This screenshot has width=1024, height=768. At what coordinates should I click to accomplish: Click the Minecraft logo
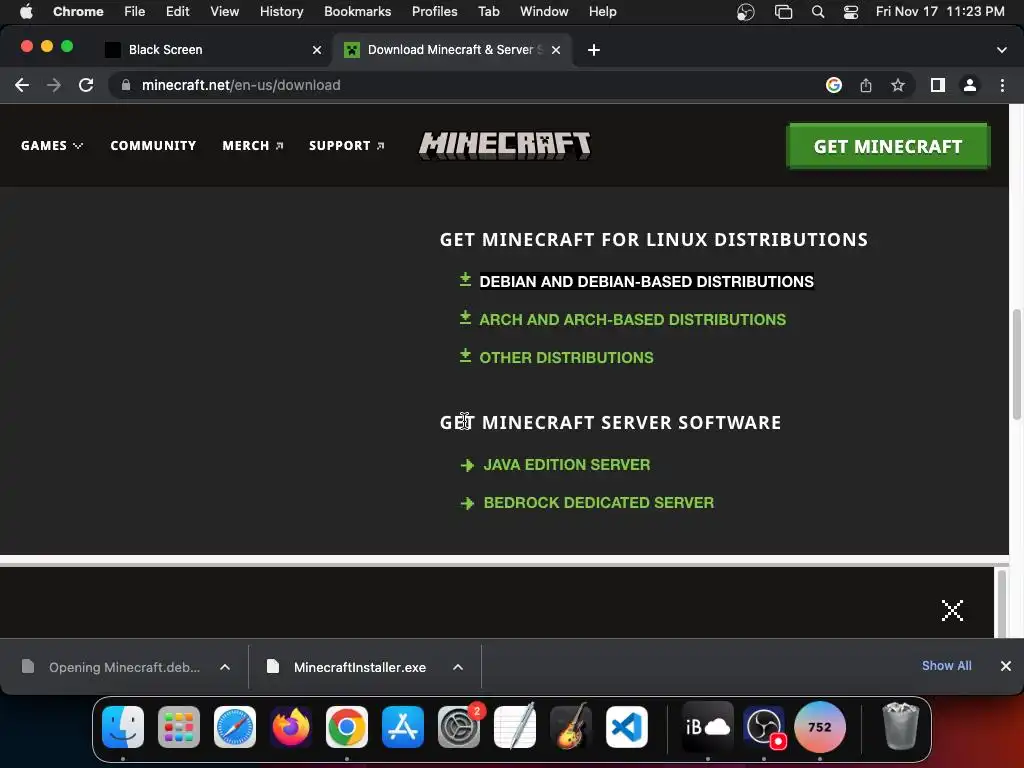tap(505, 145)
